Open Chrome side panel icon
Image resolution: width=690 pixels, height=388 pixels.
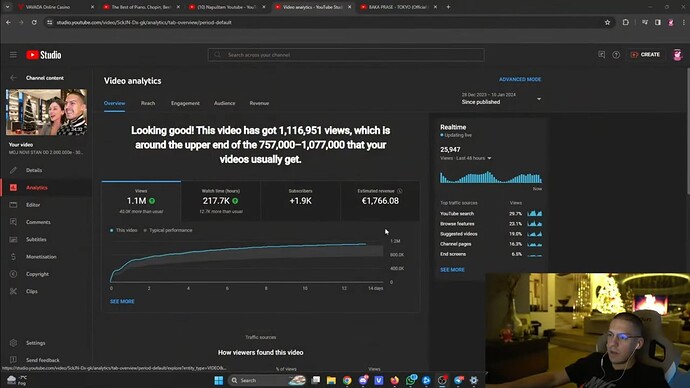[x=658, y=22]
